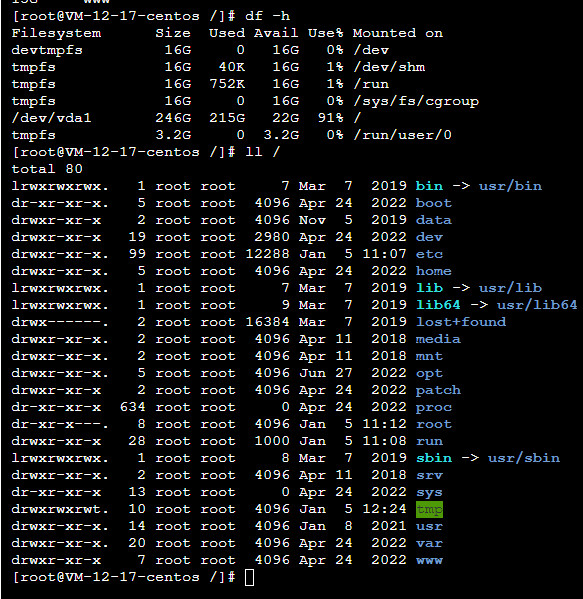Click the Mounted on column header

398,33
